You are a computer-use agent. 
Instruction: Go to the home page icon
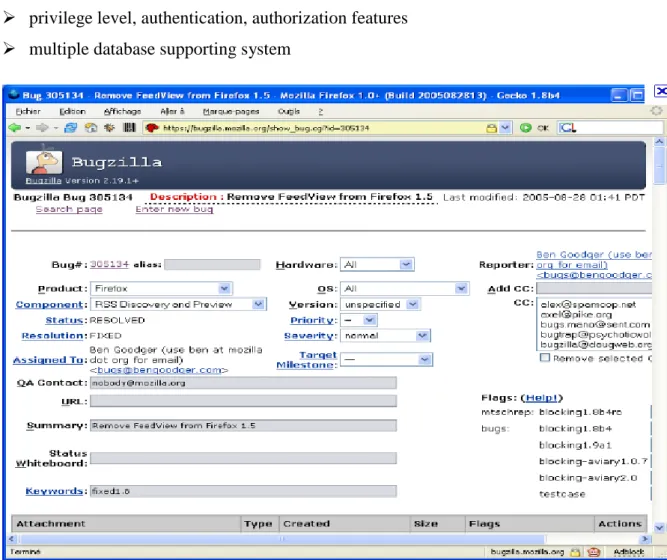click(91, 128)
